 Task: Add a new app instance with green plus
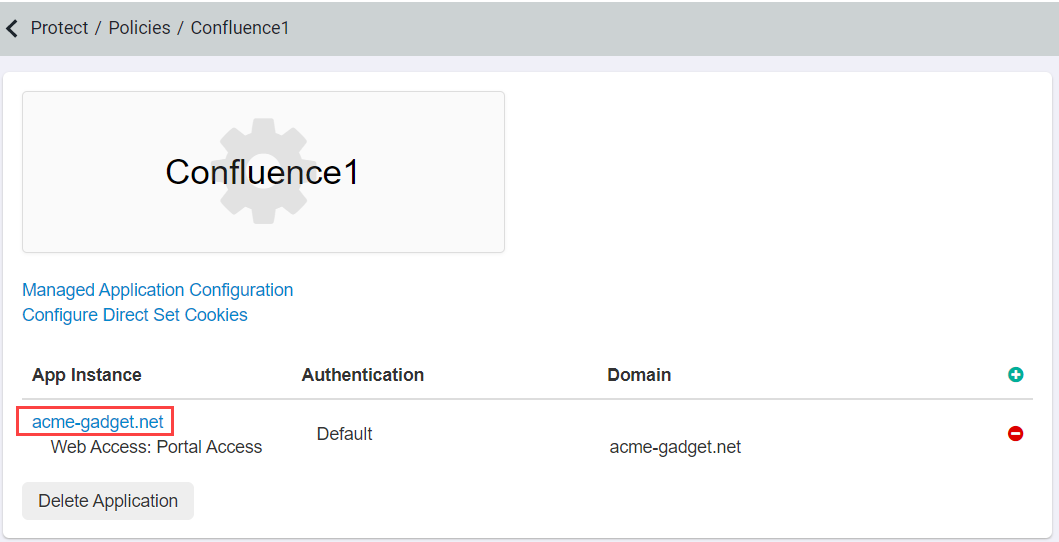point(1015,375)
